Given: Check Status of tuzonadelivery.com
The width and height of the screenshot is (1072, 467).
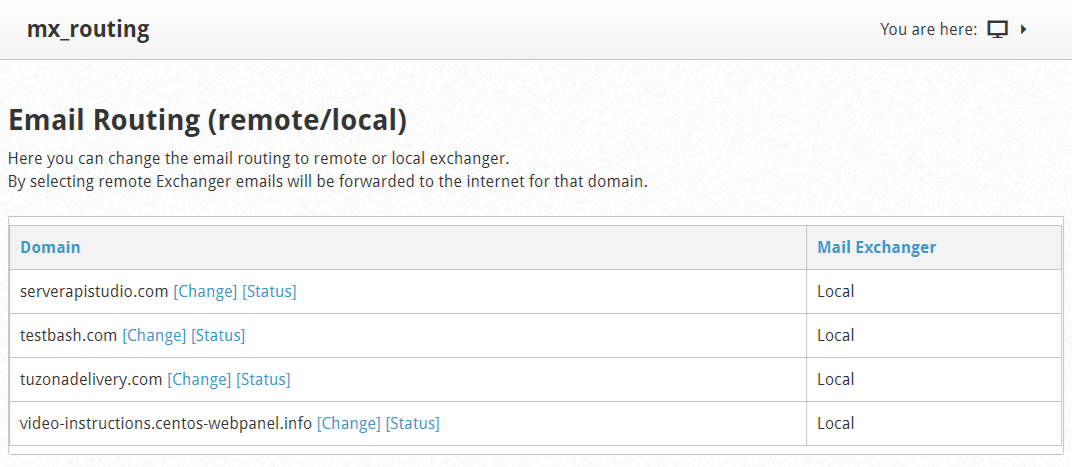Looking at the screenshot, I should pyautogui.click(x=263, y=379).
